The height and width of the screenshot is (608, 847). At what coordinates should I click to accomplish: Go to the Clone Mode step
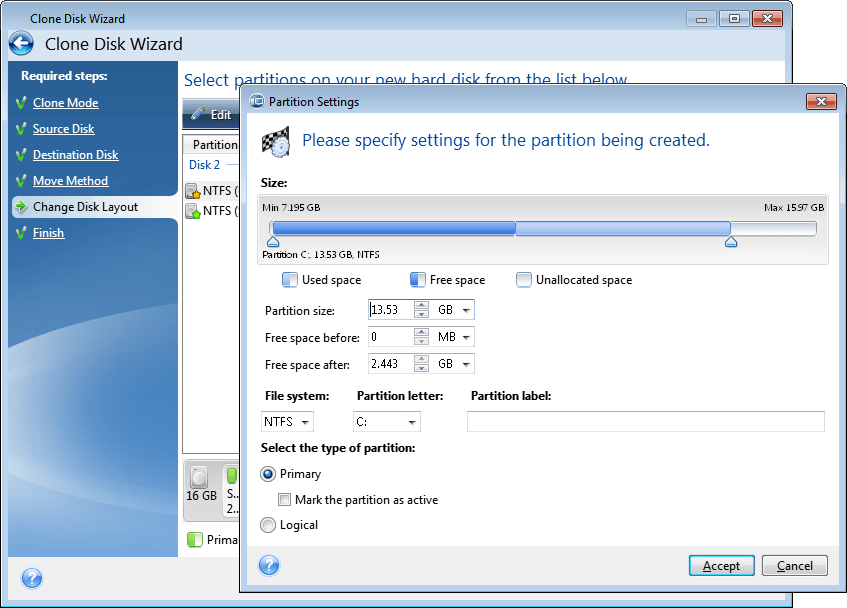tap(65, 103)
